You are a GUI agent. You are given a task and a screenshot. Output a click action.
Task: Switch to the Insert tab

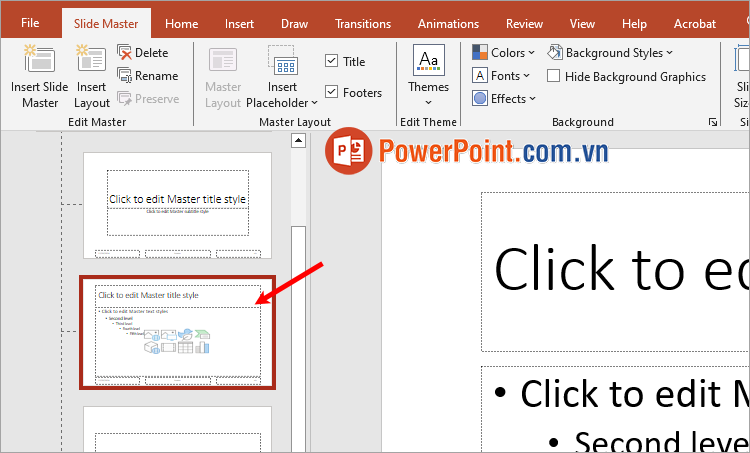tap(239, 24)
